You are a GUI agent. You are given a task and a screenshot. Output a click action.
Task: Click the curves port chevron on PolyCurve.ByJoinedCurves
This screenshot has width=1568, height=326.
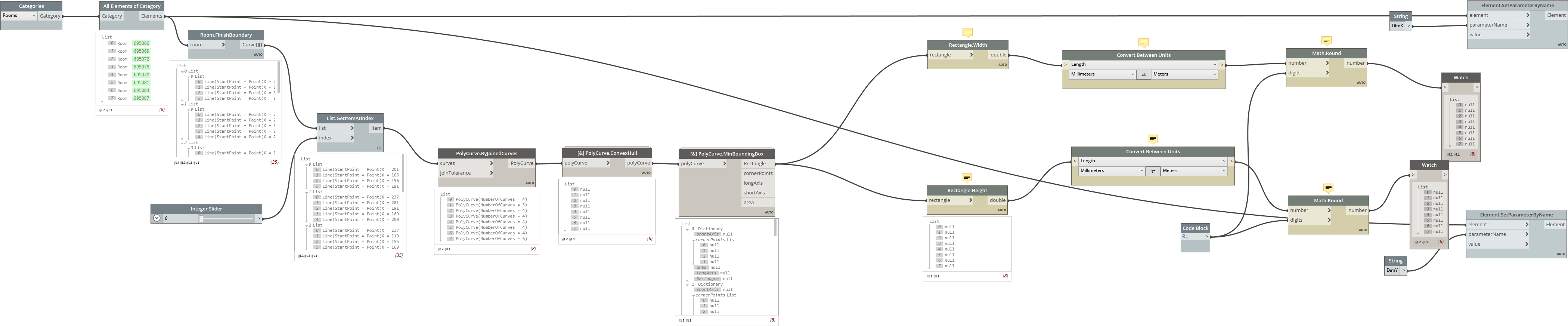coord(491,163)
